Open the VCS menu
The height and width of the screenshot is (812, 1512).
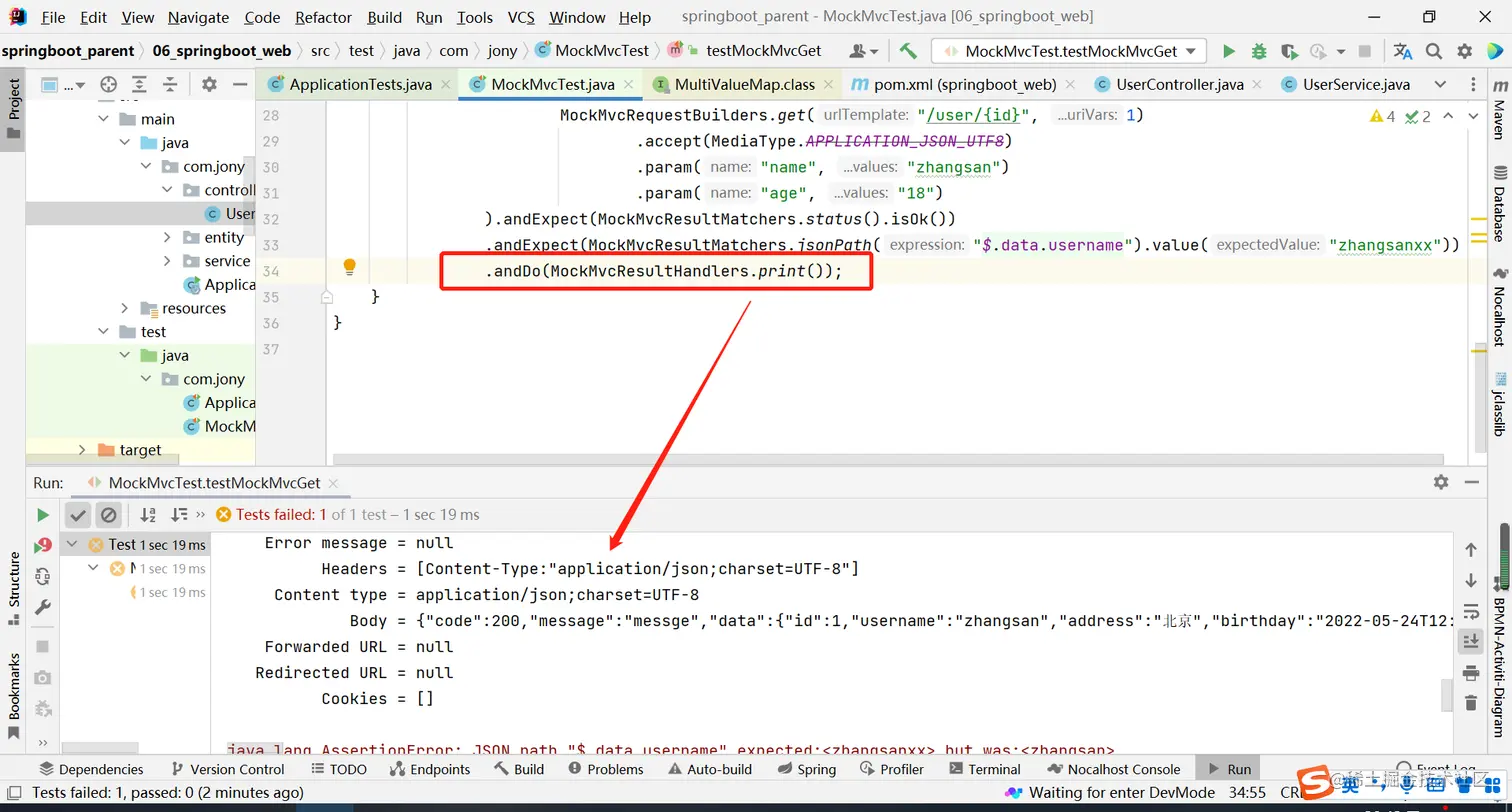[521, 17]
